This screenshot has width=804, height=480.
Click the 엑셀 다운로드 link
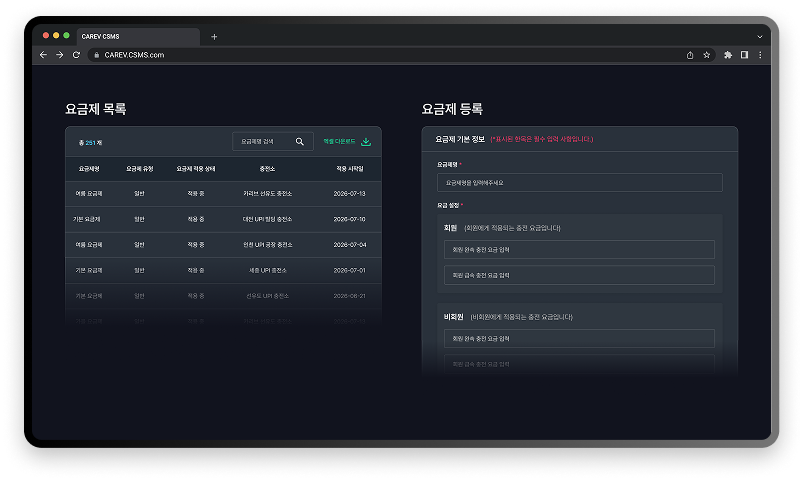(339, 142)
